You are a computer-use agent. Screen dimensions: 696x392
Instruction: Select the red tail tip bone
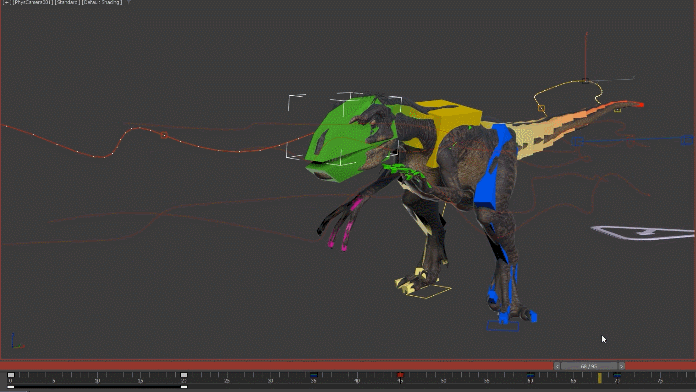pos(639,105)
